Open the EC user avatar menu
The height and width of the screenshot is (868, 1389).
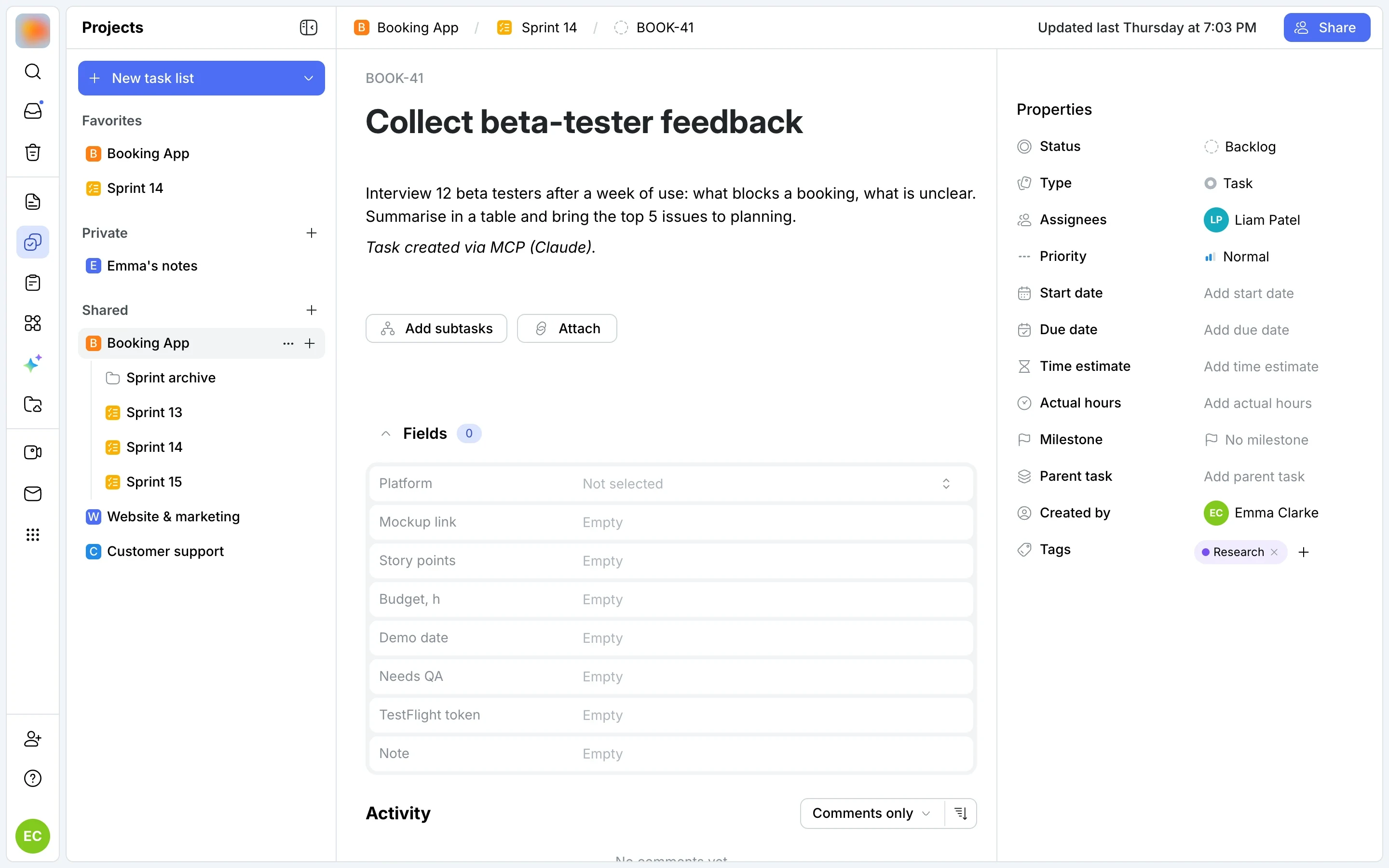point(33,836)
